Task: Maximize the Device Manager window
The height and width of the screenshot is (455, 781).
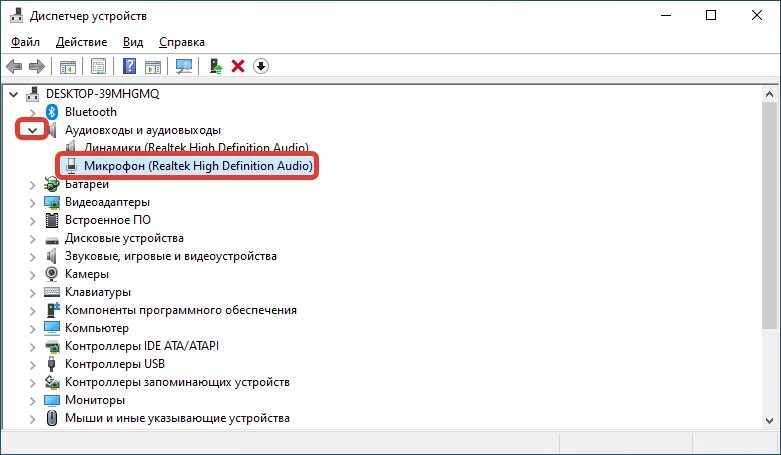Action: (x=711, y=15)
